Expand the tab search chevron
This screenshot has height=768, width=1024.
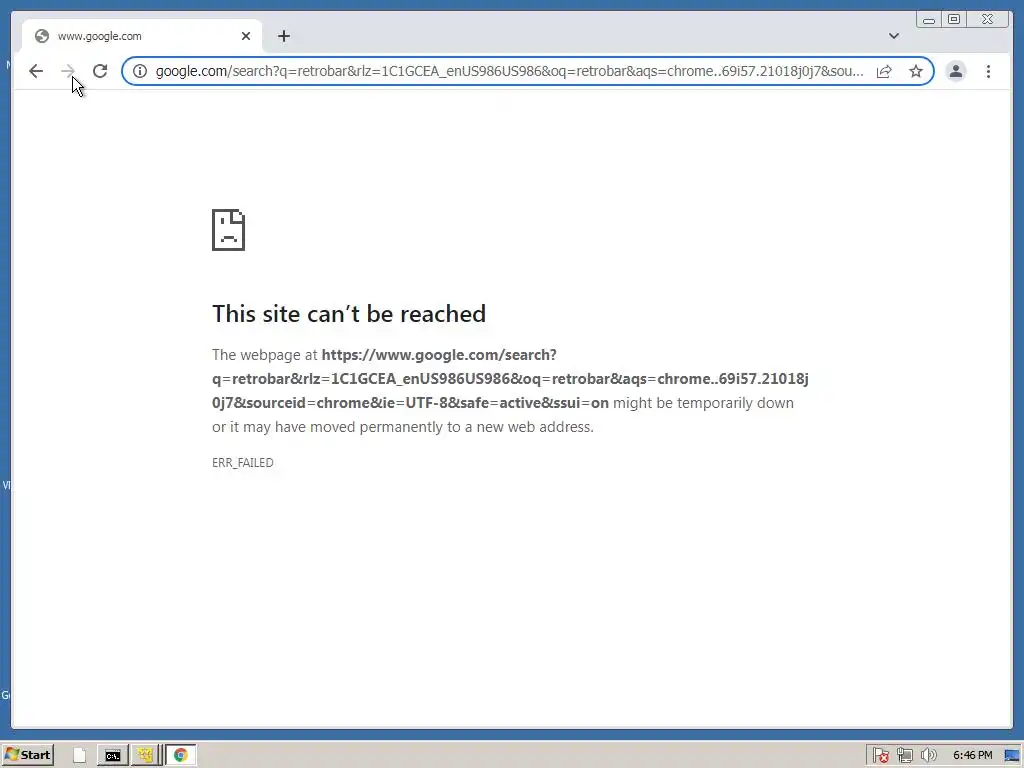(894, 36)
